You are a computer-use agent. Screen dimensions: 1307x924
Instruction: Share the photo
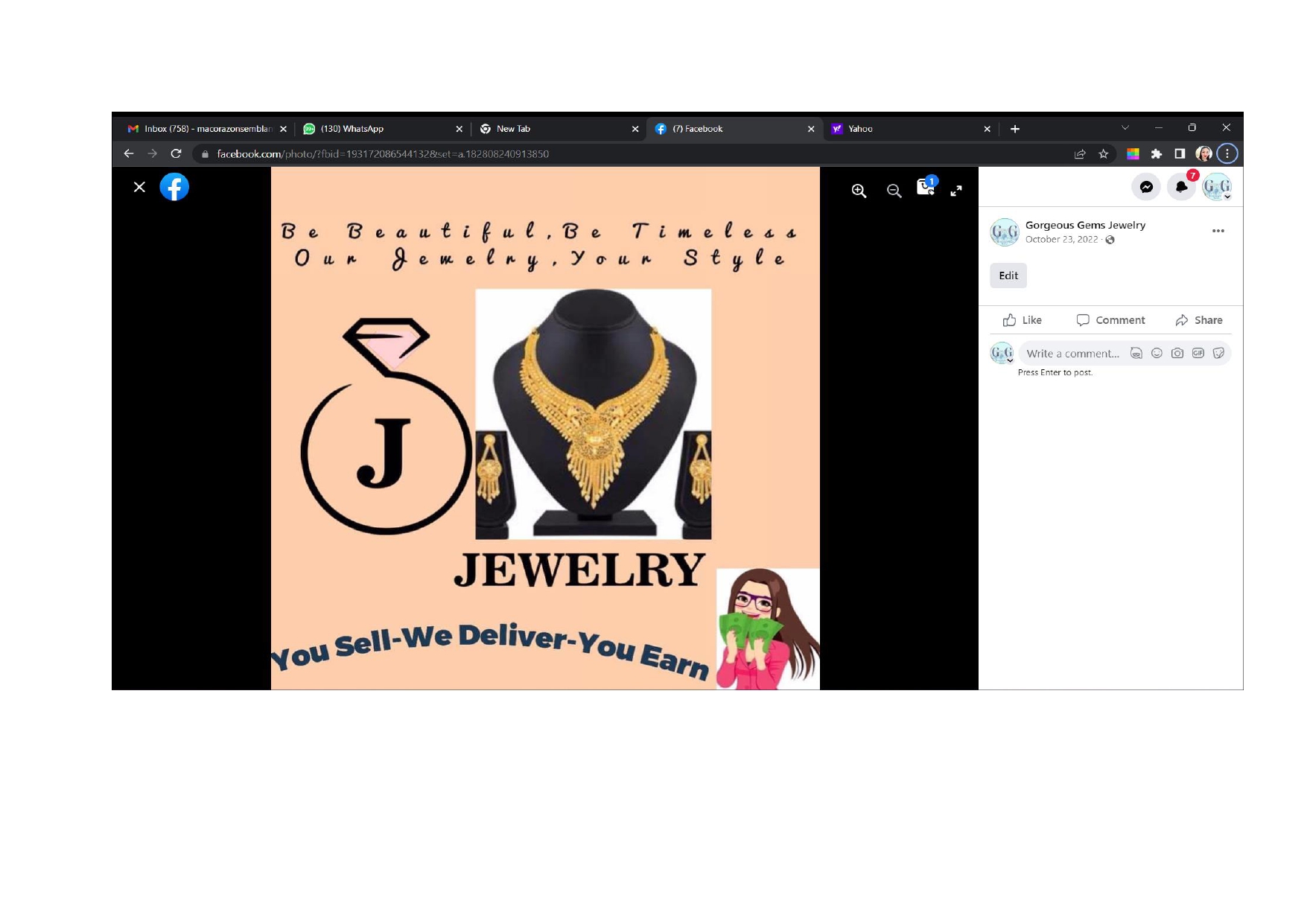point(1198,320)
